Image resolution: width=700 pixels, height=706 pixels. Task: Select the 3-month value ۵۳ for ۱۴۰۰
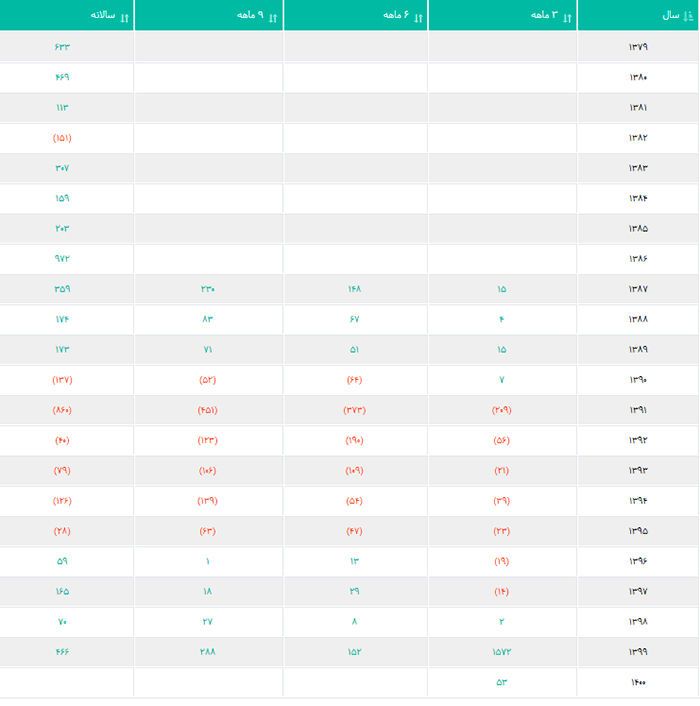coord(502,682)
